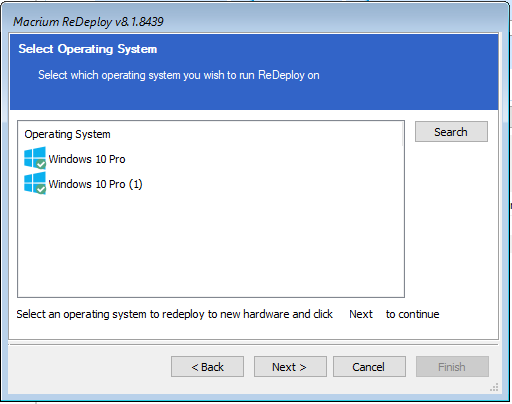512x404 pixels.
Task: Click the greyed-out Finish button
Action: [452, 367]
